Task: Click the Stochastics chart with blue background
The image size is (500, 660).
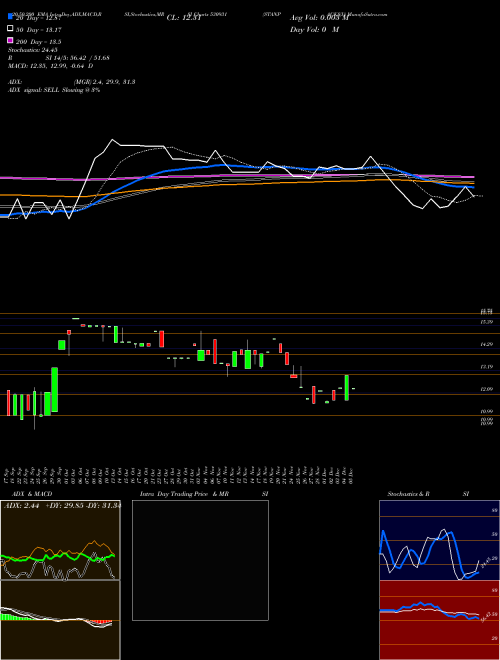Action: pyautogui.click(x=439, y=540)
